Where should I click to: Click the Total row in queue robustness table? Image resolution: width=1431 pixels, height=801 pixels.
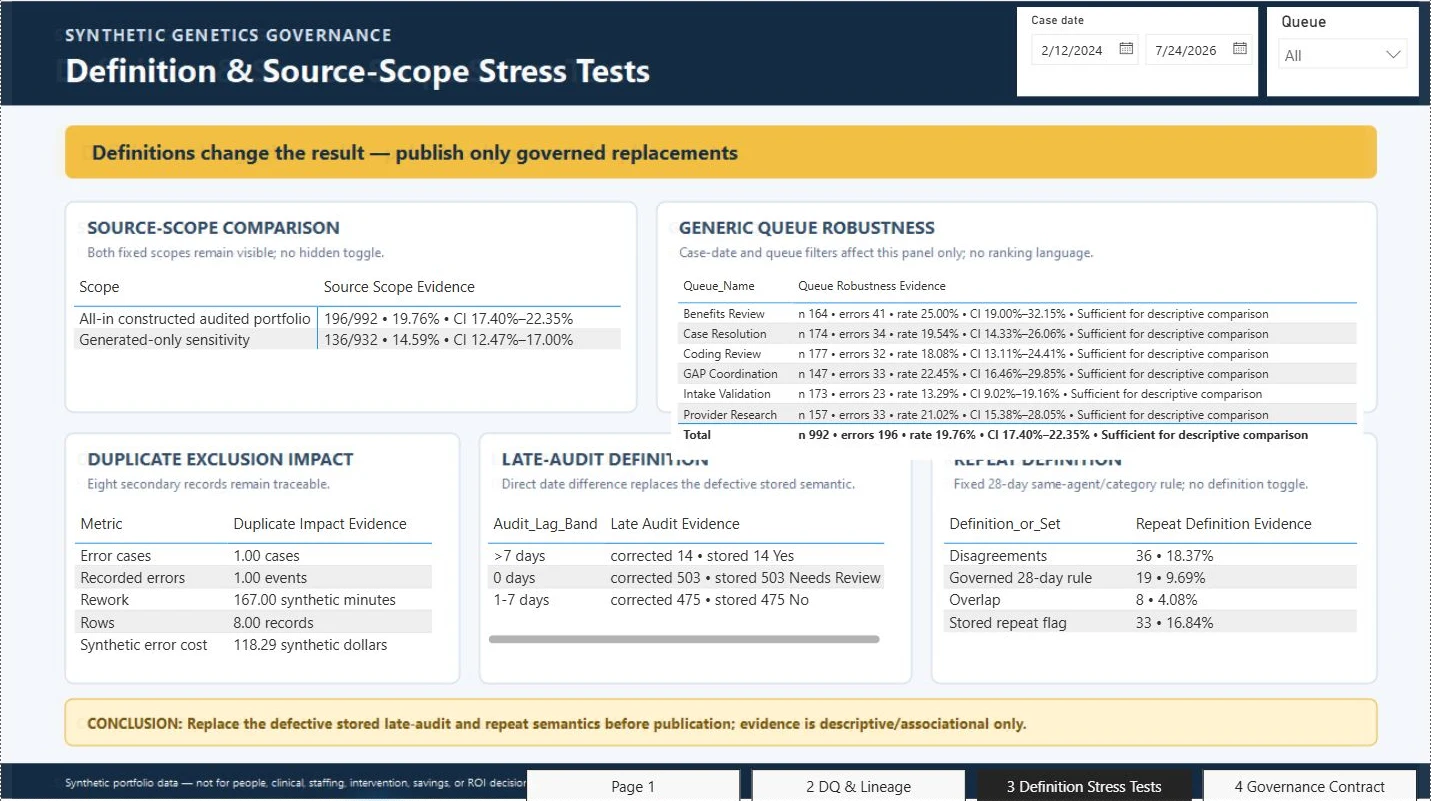[x=1018, y=435]
